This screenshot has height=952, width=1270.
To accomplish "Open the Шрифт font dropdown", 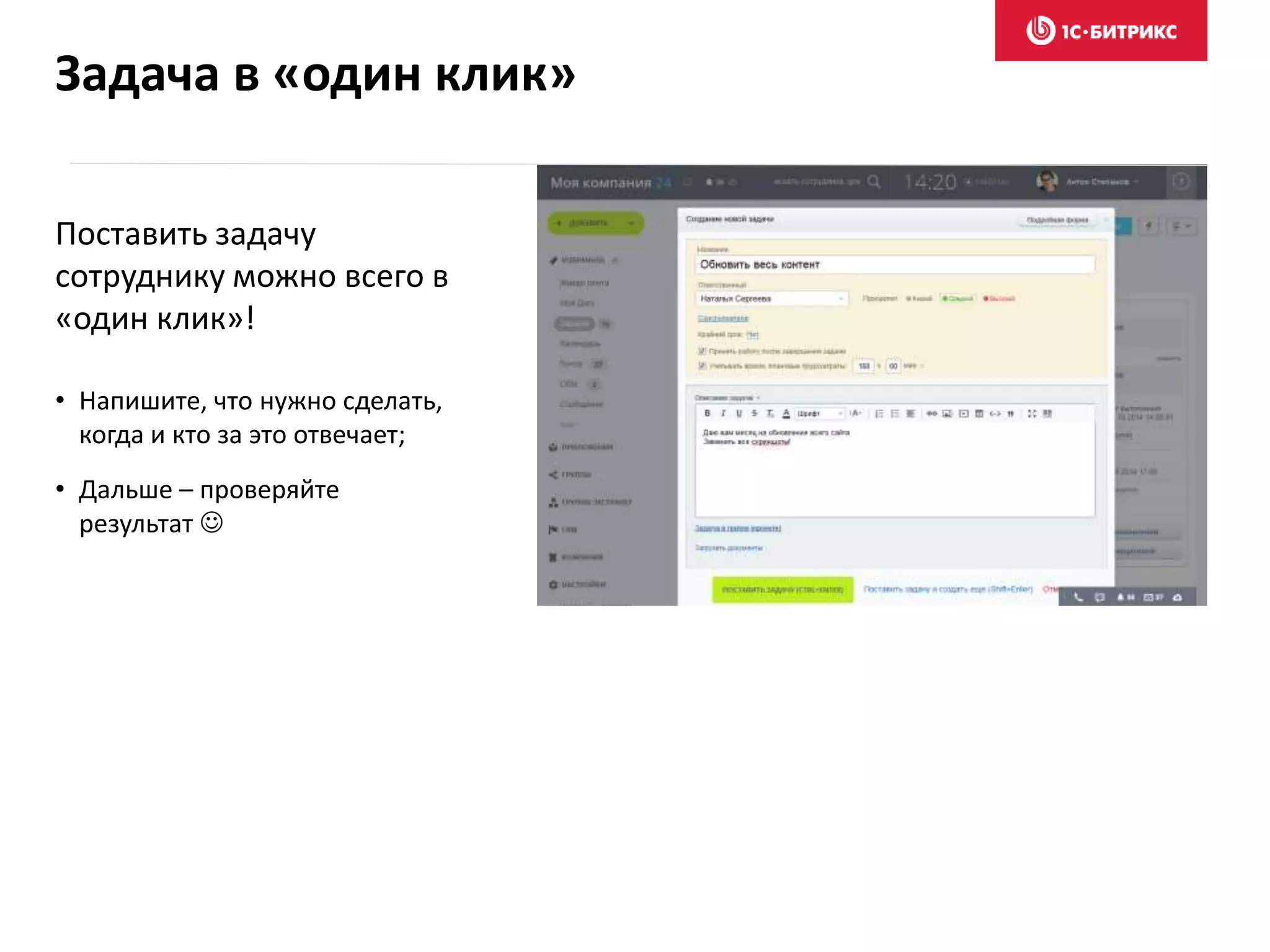I will click(820, 413).
